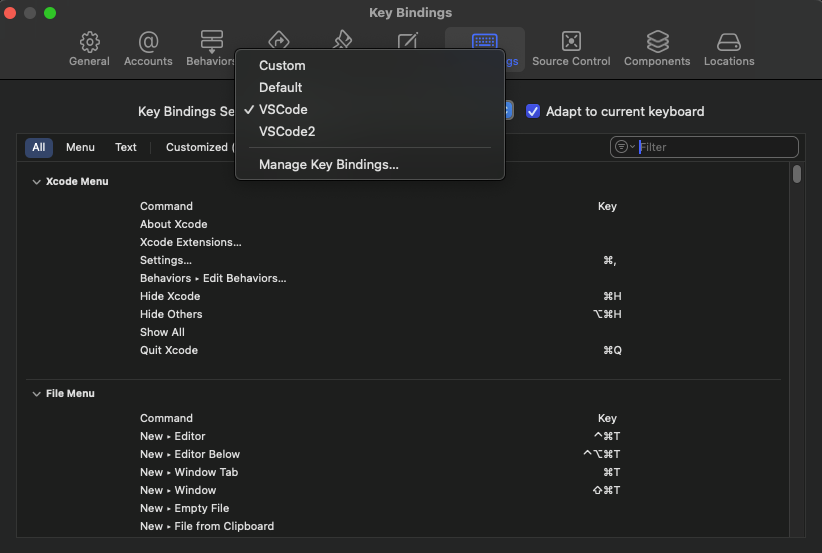Image resolution: width=822 pixels, height=553 pixels.
Task: Click the ⌥⌘H key shortcut cell
Action: 607,315
